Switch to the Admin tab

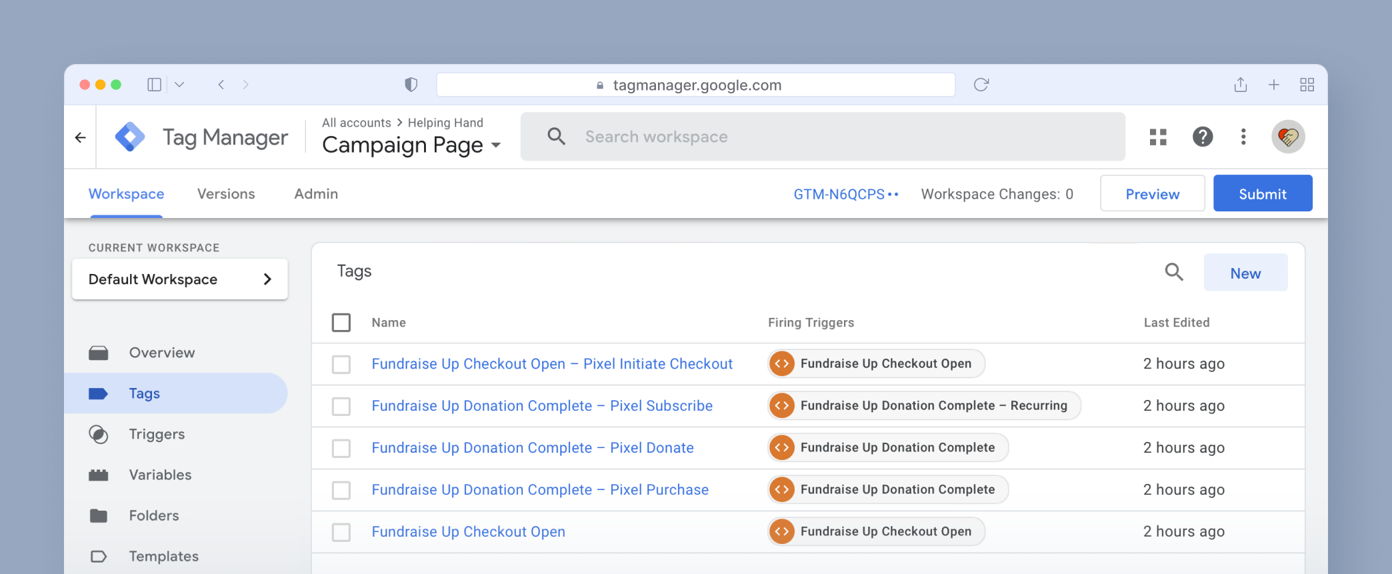[316, 194]
